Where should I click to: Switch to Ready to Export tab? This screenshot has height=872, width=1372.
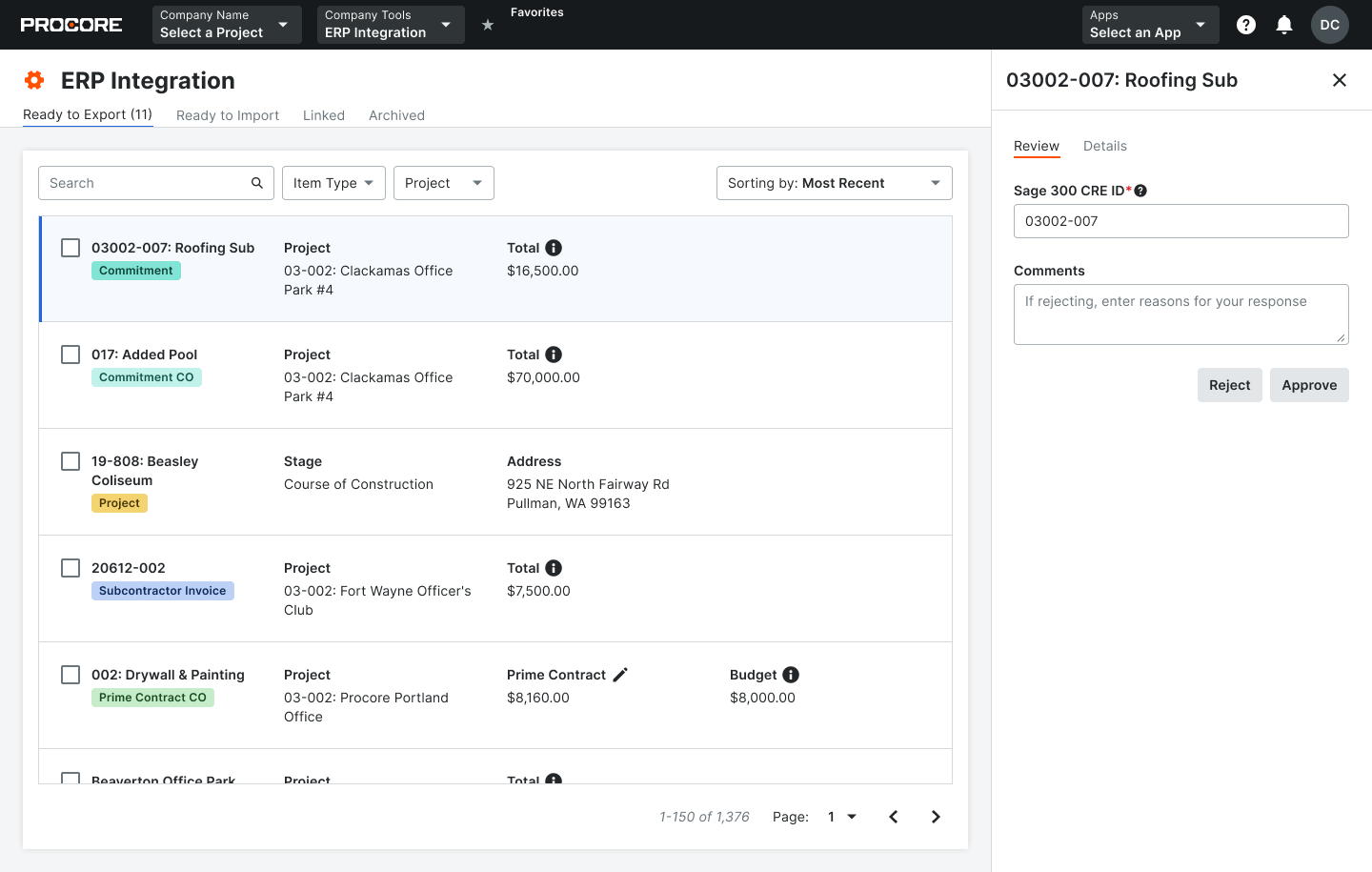88,114
